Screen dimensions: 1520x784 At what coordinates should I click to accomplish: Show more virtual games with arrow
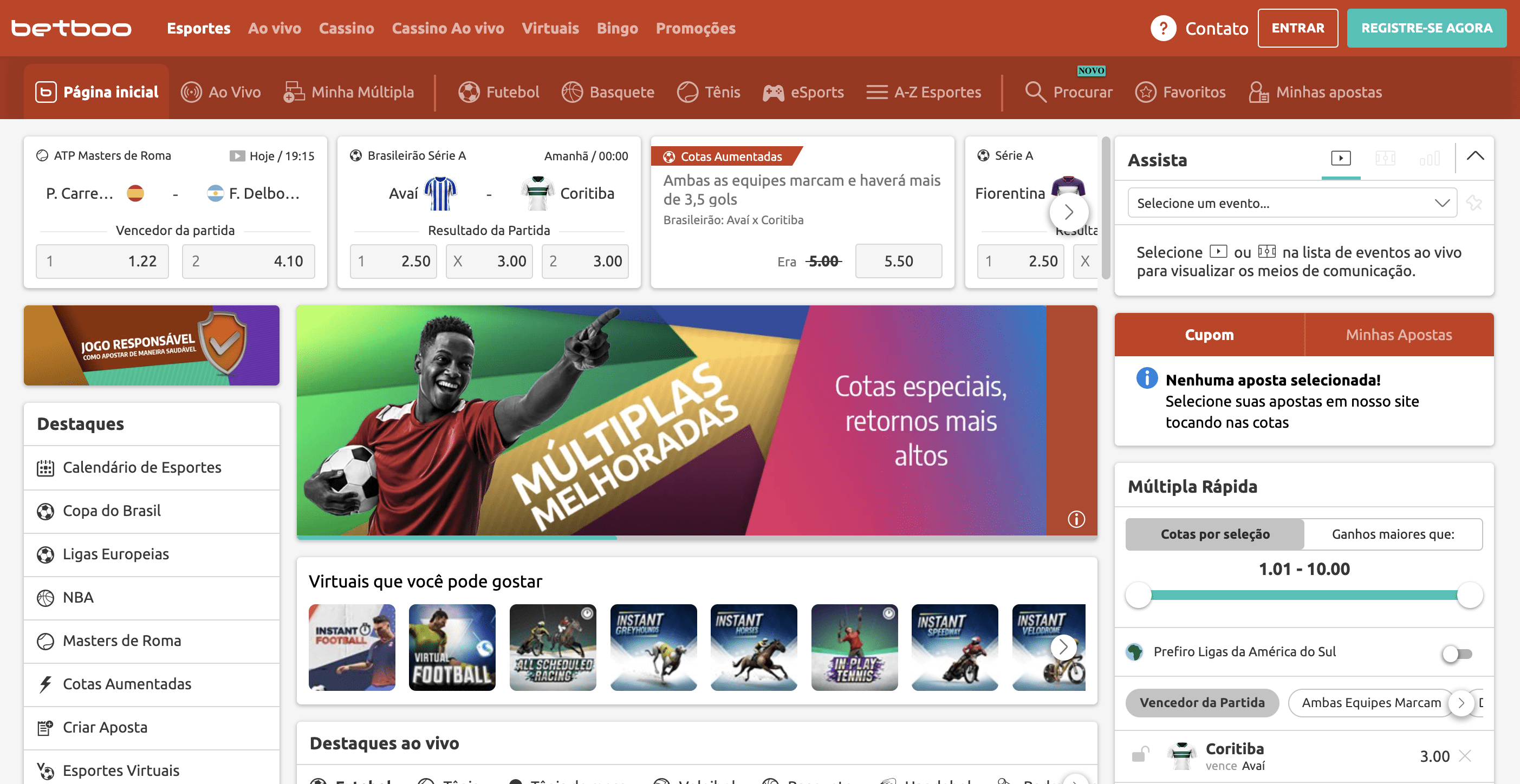[1063, 647]
